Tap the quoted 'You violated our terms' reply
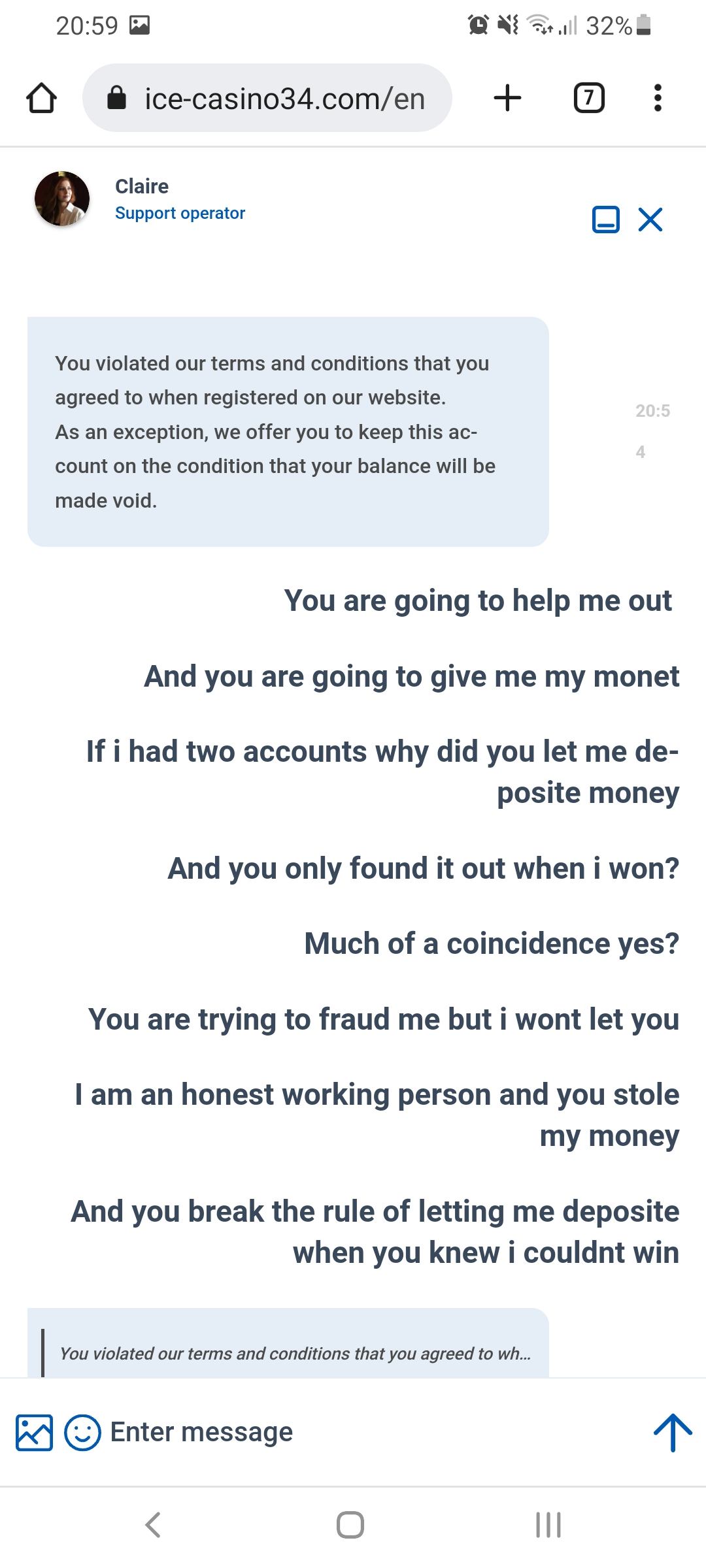 tap(295, 1353)
